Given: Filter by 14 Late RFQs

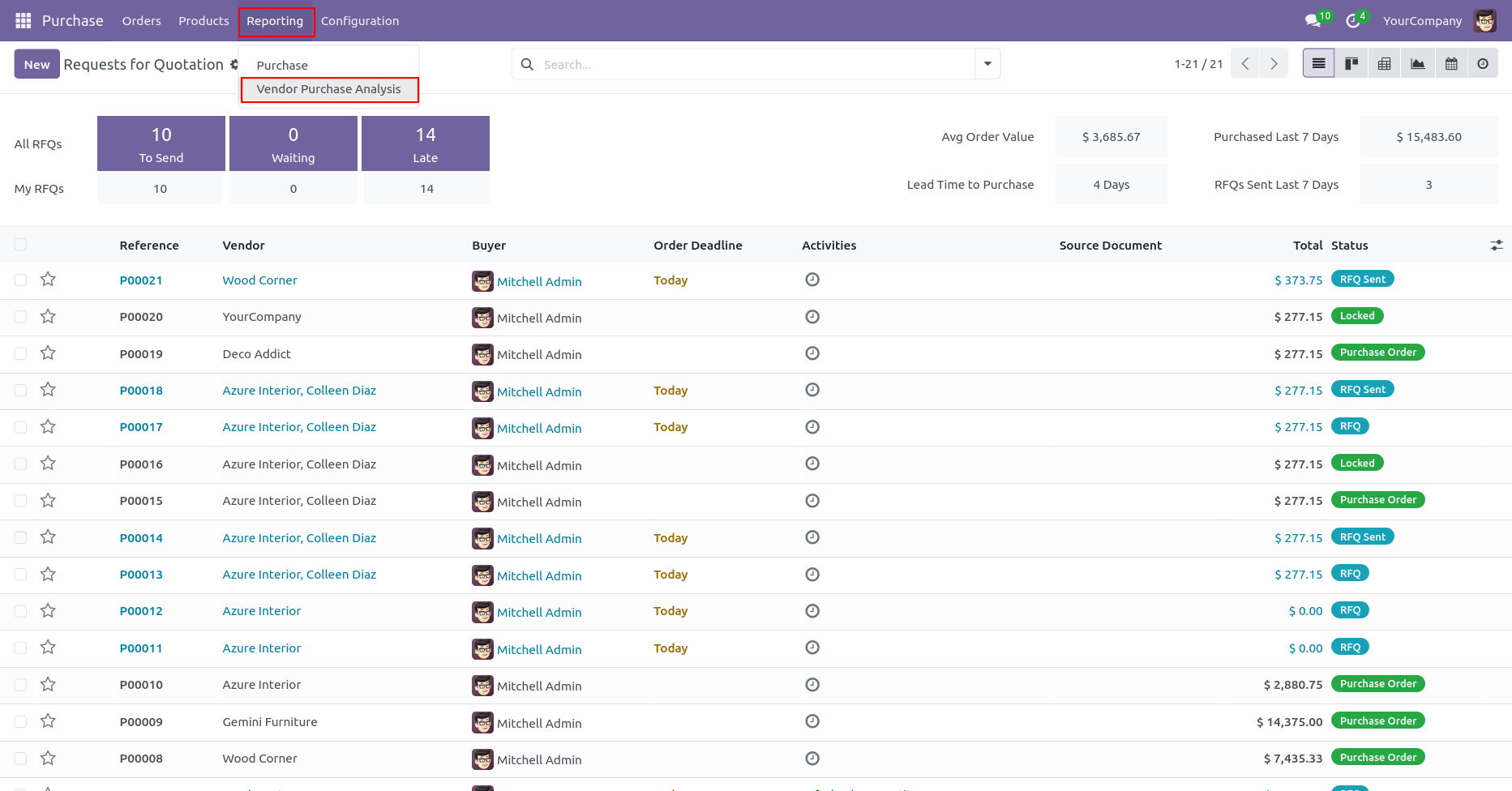Looking at the screenshot, I should click(426, 143).
